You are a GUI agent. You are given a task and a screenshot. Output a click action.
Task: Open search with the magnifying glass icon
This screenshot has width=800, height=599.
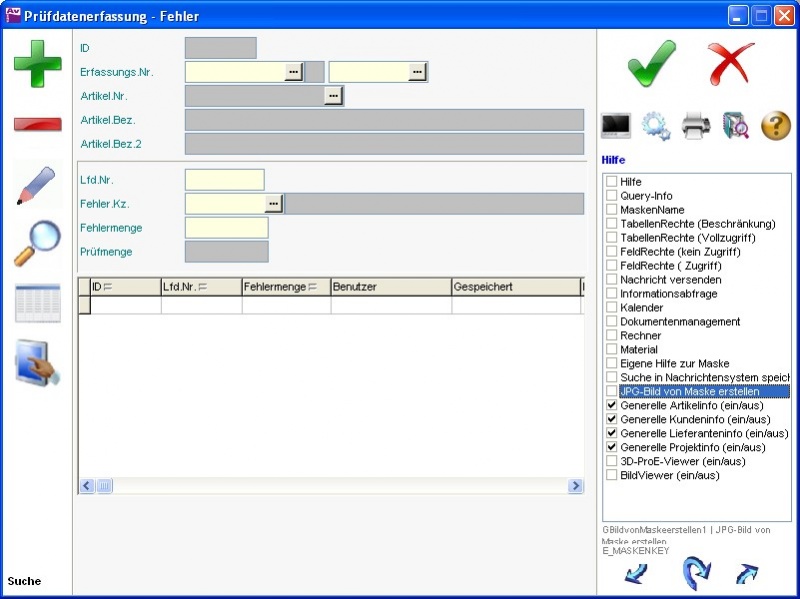click(x=37, y=244)
